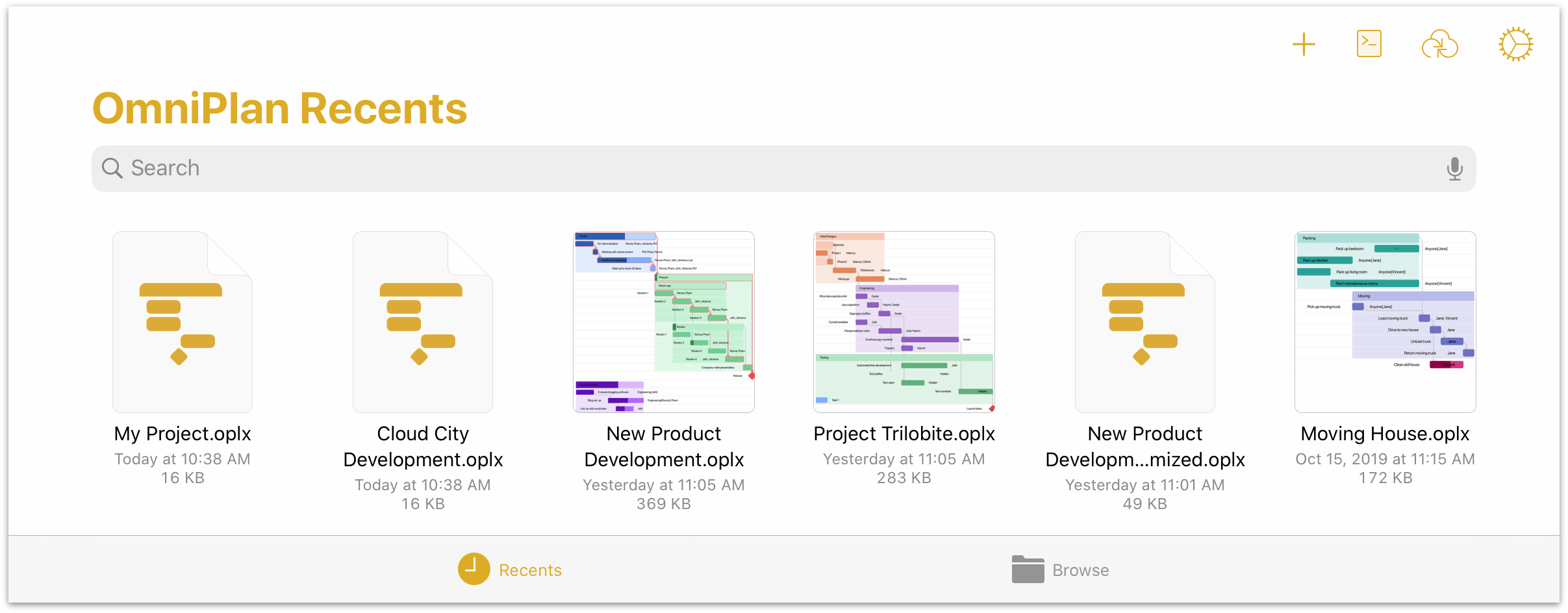The image size is (1568, 613).
Task: Click the Moving House.oplx file name
Action: (1385, 434)
